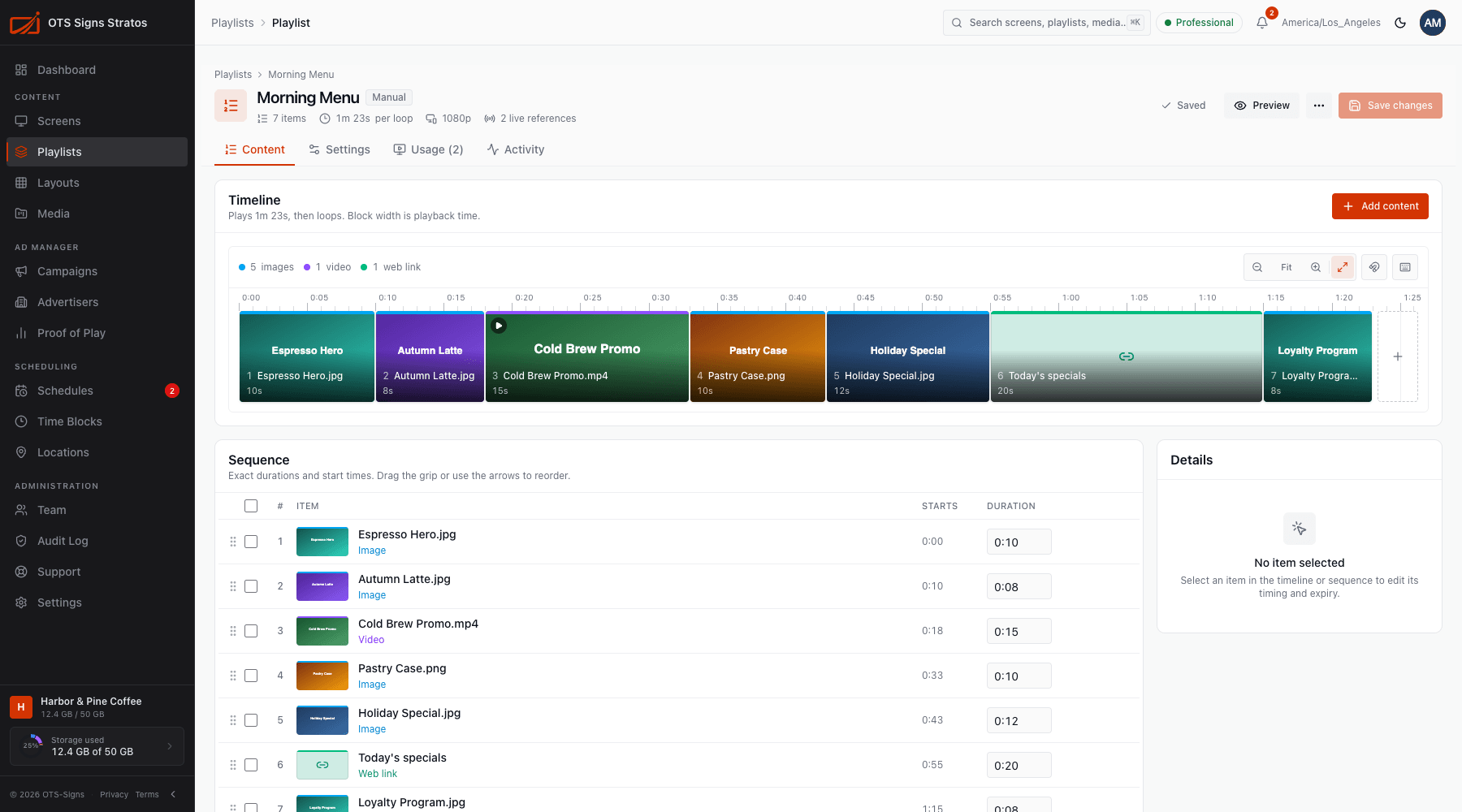Select the Today's specials web link timeline block
Viewport: 1462px width, 812px height.
pos(1127,356)
